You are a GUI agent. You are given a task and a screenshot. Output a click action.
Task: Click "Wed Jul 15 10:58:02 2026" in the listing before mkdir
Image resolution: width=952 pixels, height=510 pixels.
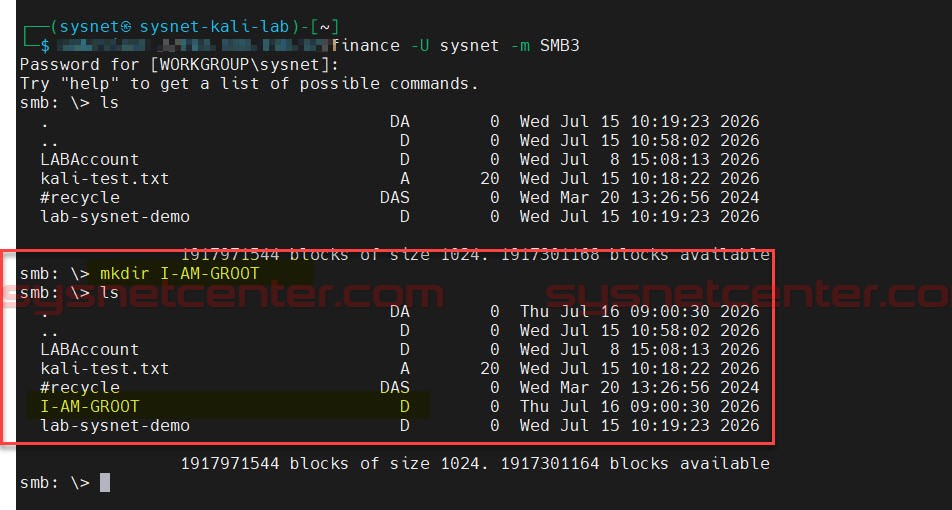639,140
